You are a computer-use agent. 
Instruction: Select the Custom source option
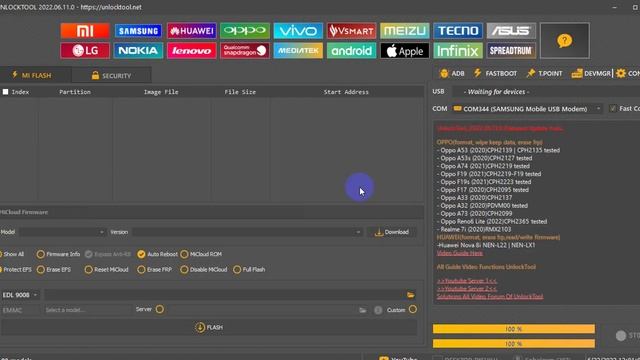413,309
